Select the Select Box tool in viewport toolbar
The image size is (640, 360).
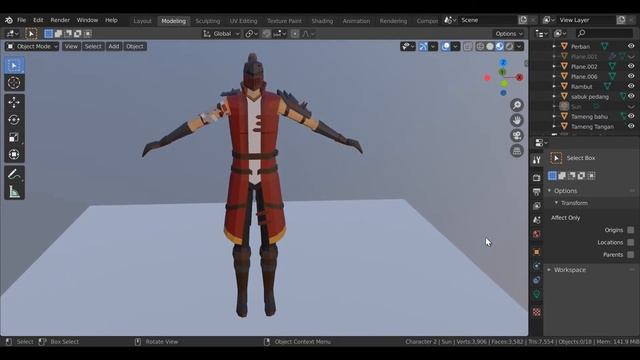14,65
